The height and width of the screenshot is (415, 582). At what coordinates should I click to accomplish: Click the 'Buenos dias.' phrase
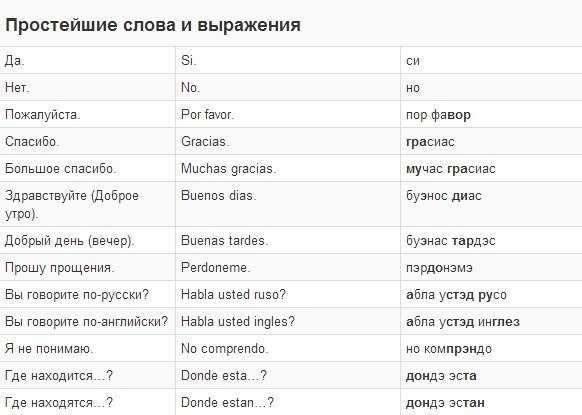pos(219,196)
